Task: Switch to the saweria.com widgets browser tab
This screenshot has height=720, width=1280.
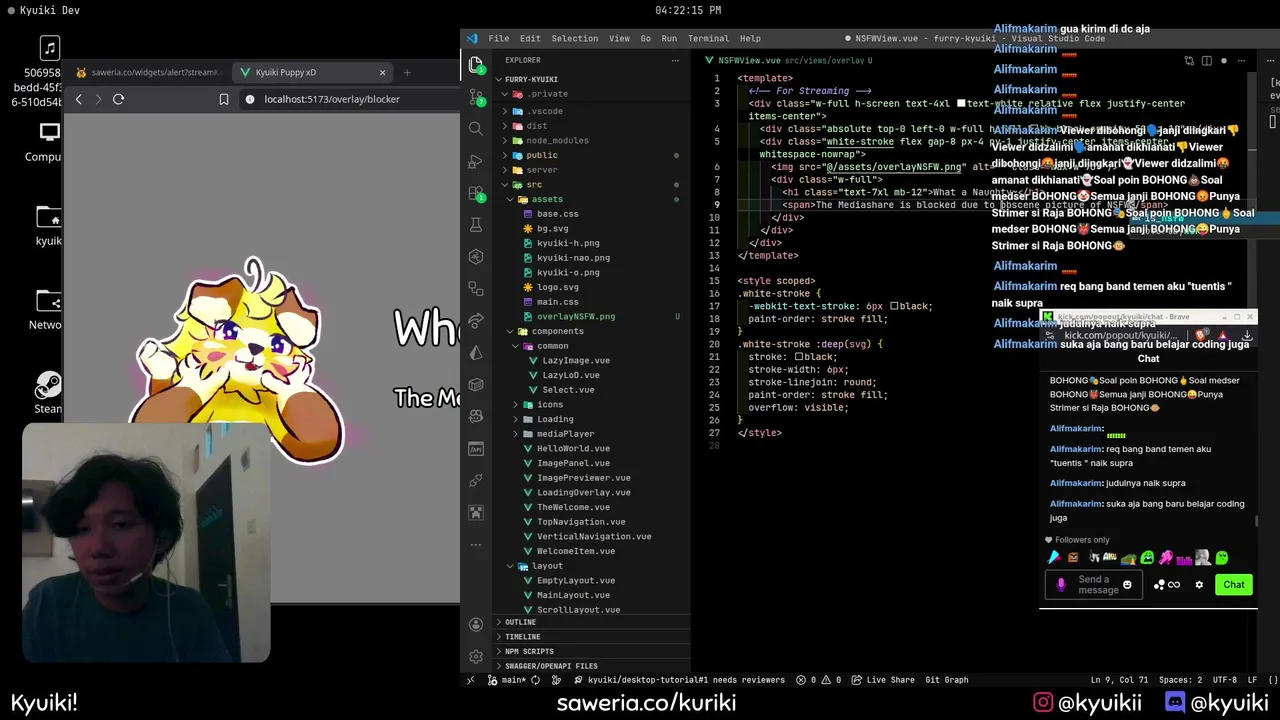Action: pyautogui.click(x=147, y=72)
